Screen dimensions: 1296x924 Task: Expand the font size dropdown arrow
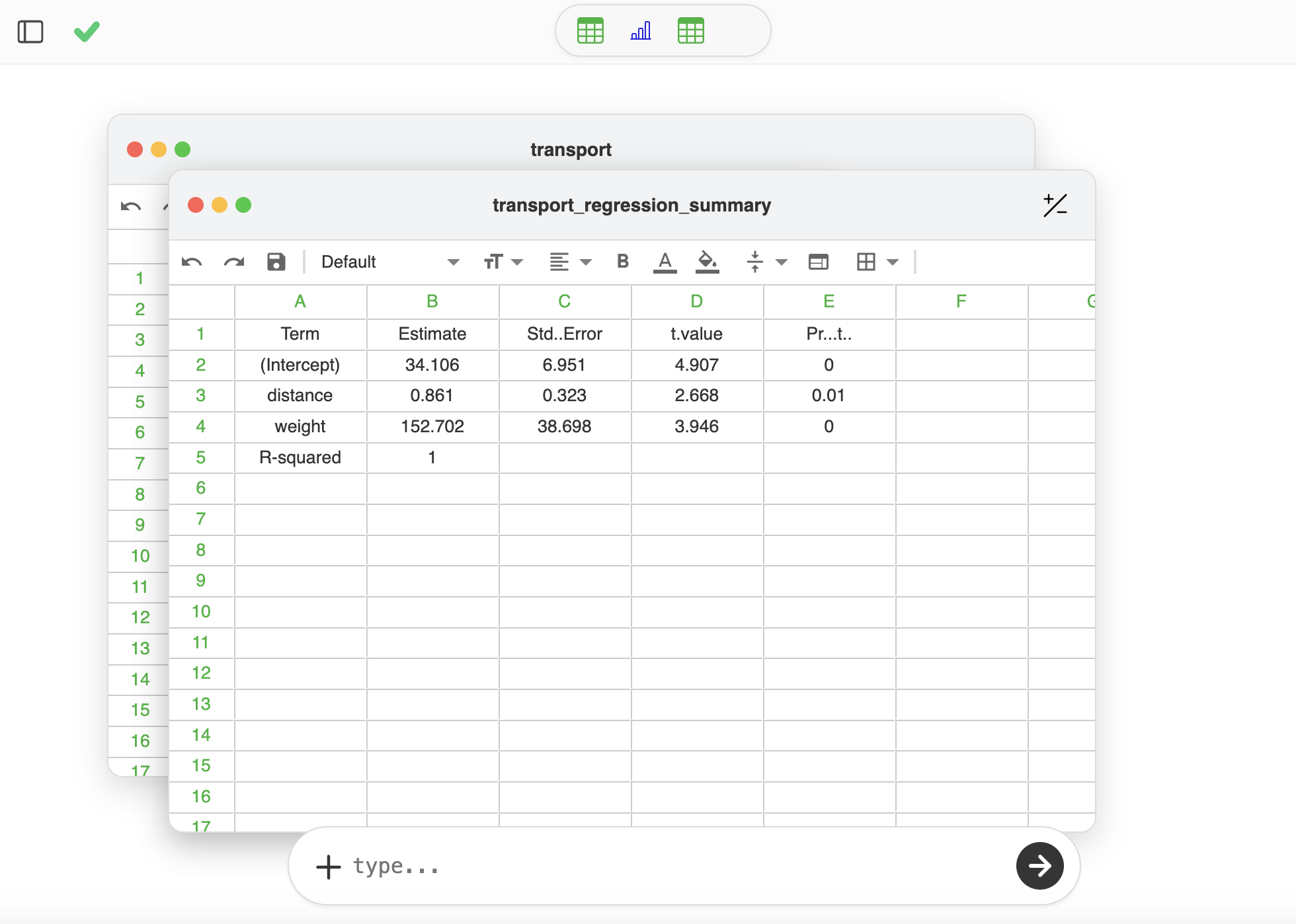[x=518, y=262]
